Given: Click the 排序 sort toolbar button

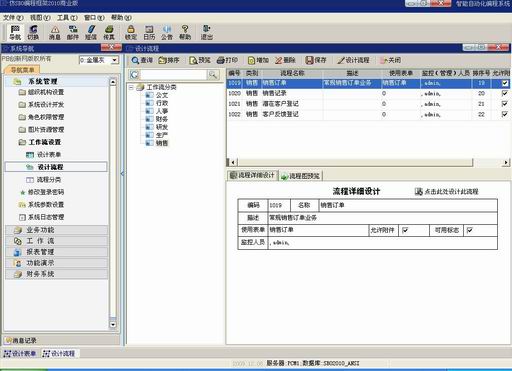Looking at the screenshot, I should click(x=169, y=60).
